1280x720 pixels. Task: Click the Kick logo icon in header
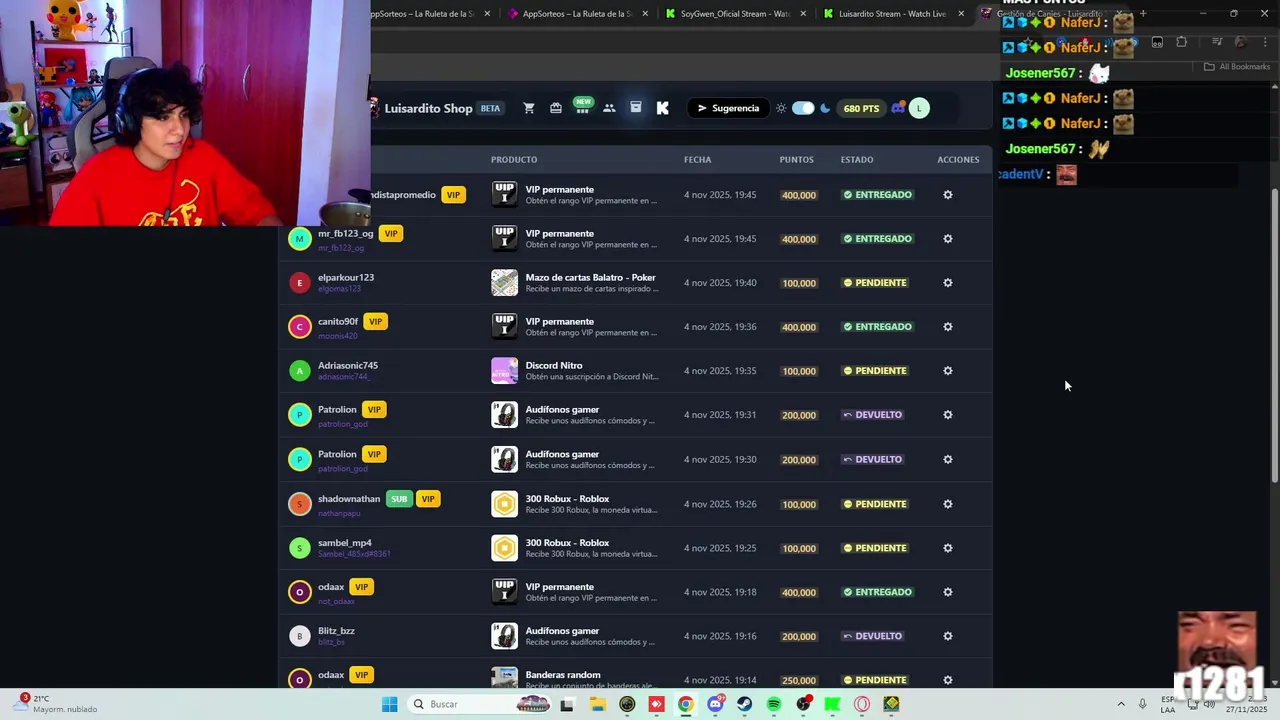(x=662, y=108)
